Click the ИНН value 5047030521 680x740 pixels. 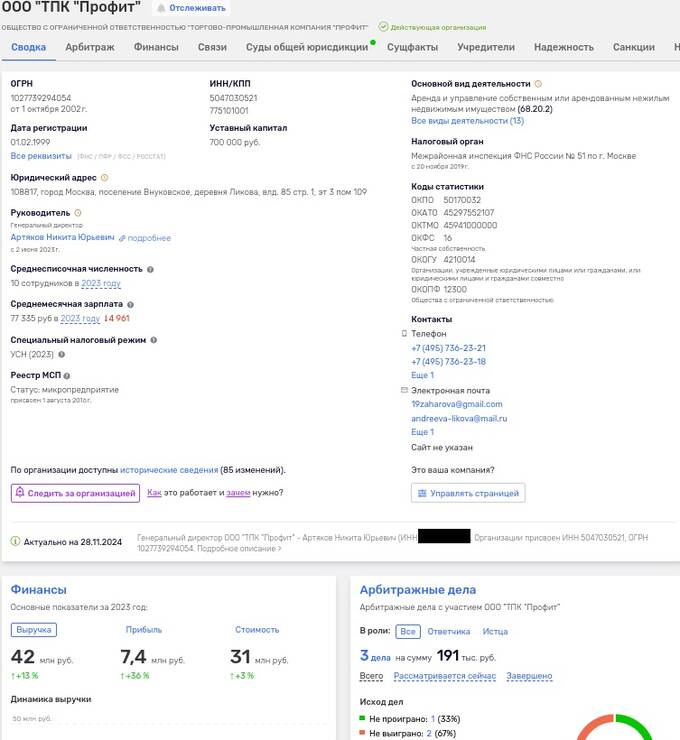[233, 98]
